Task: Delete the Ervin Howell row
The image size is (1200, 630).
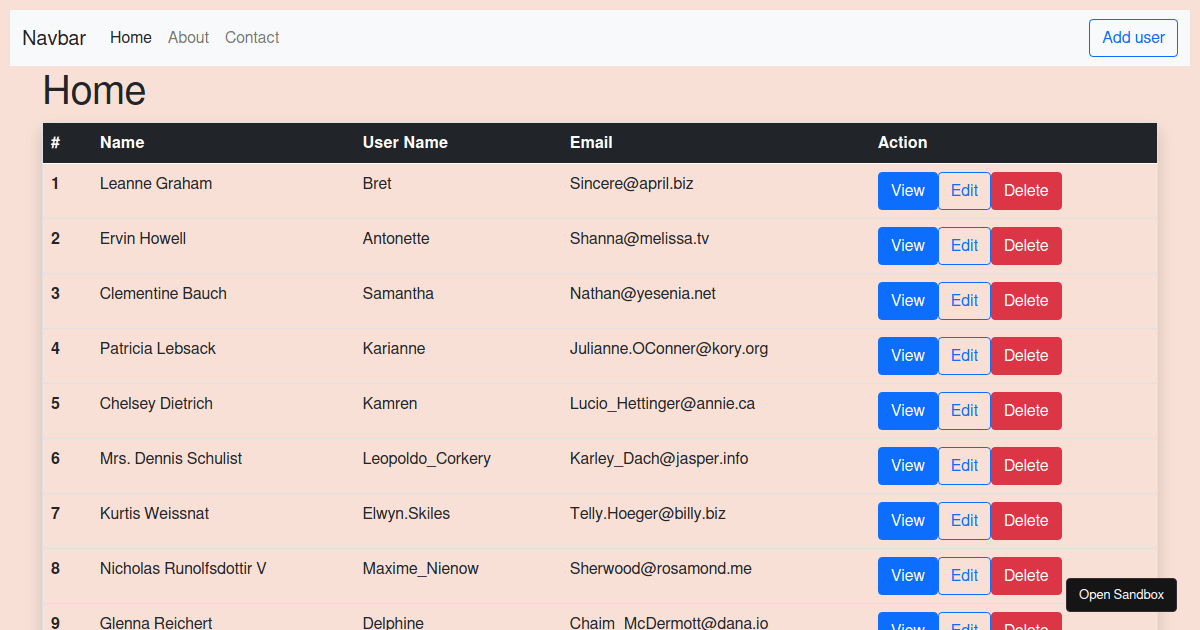Action: click(x=1026, y=246)
